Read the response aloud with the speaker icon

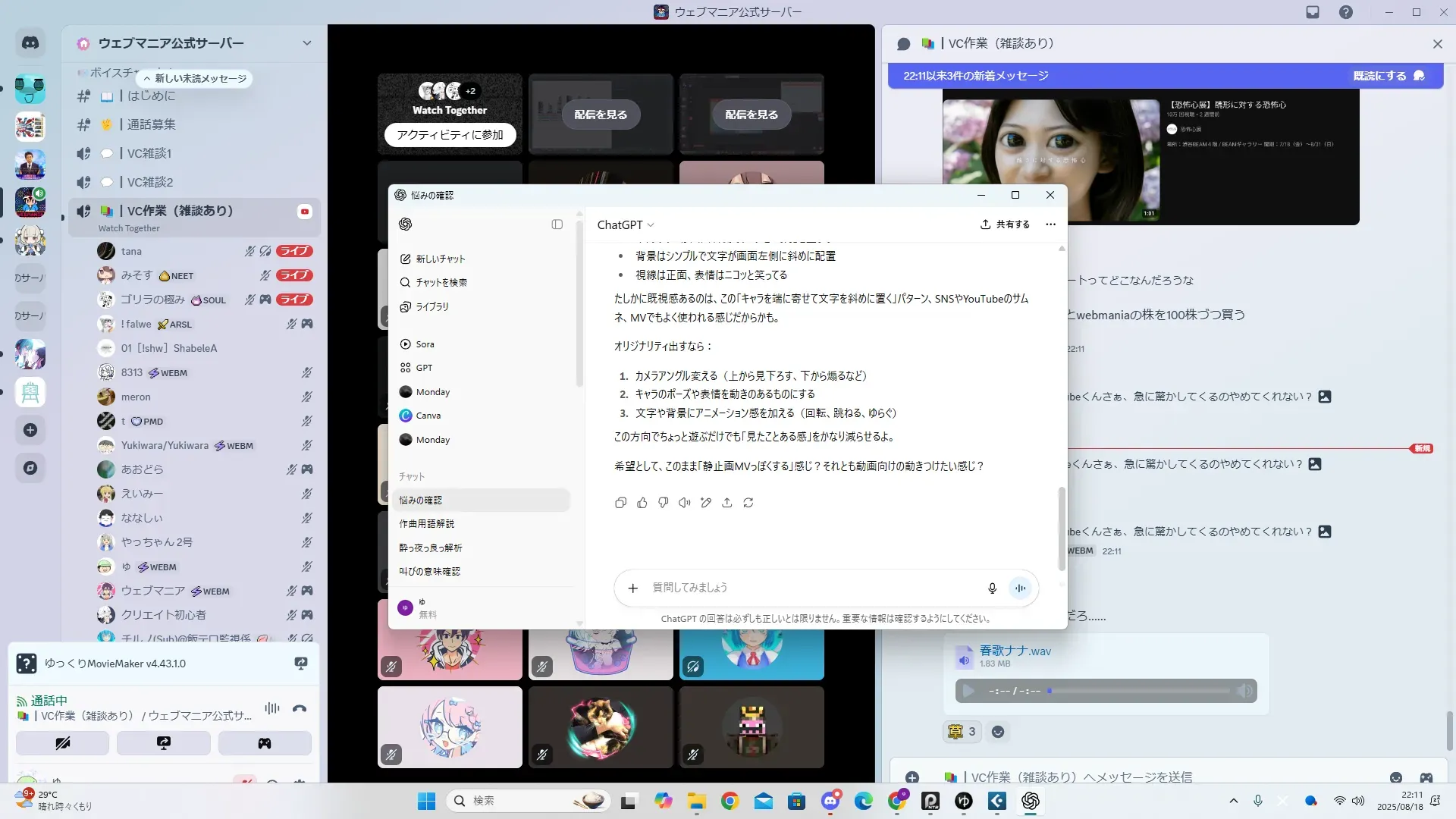[x=685, y=503]
